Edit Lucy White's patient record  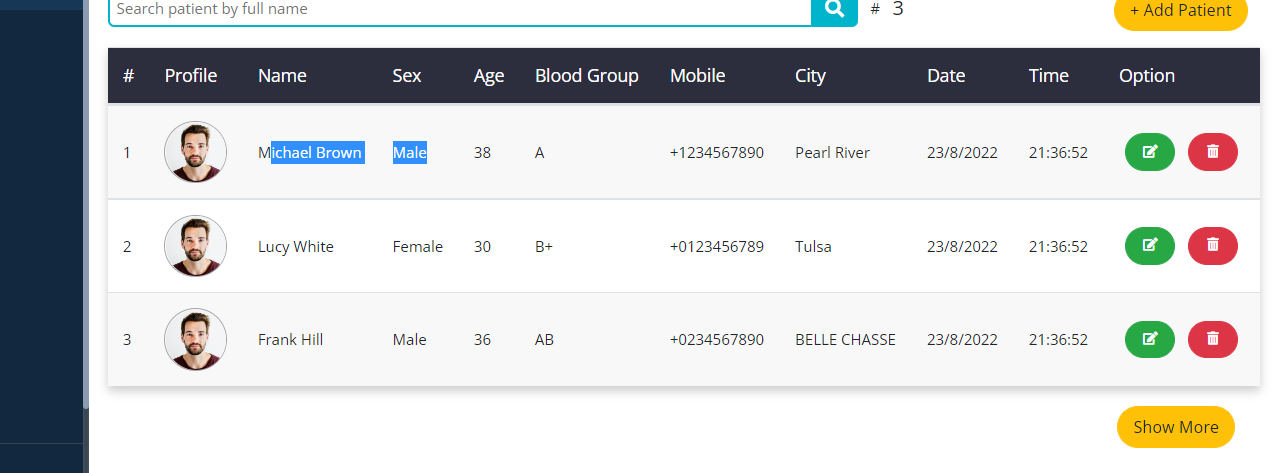[x=1149, y=246]
